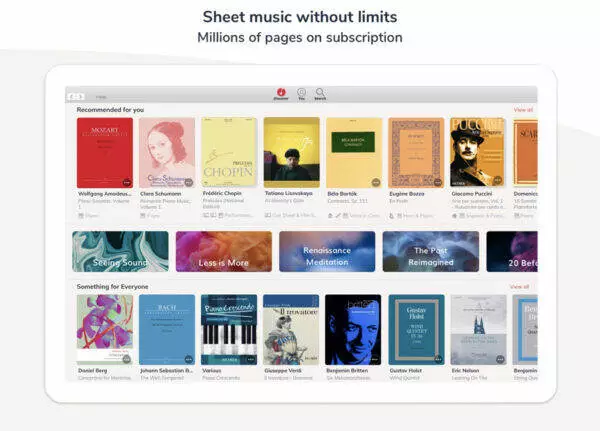The image size is (600, 431).
Task: Open the Renaissance Meditation playlist card
Action: click(327, 251)
